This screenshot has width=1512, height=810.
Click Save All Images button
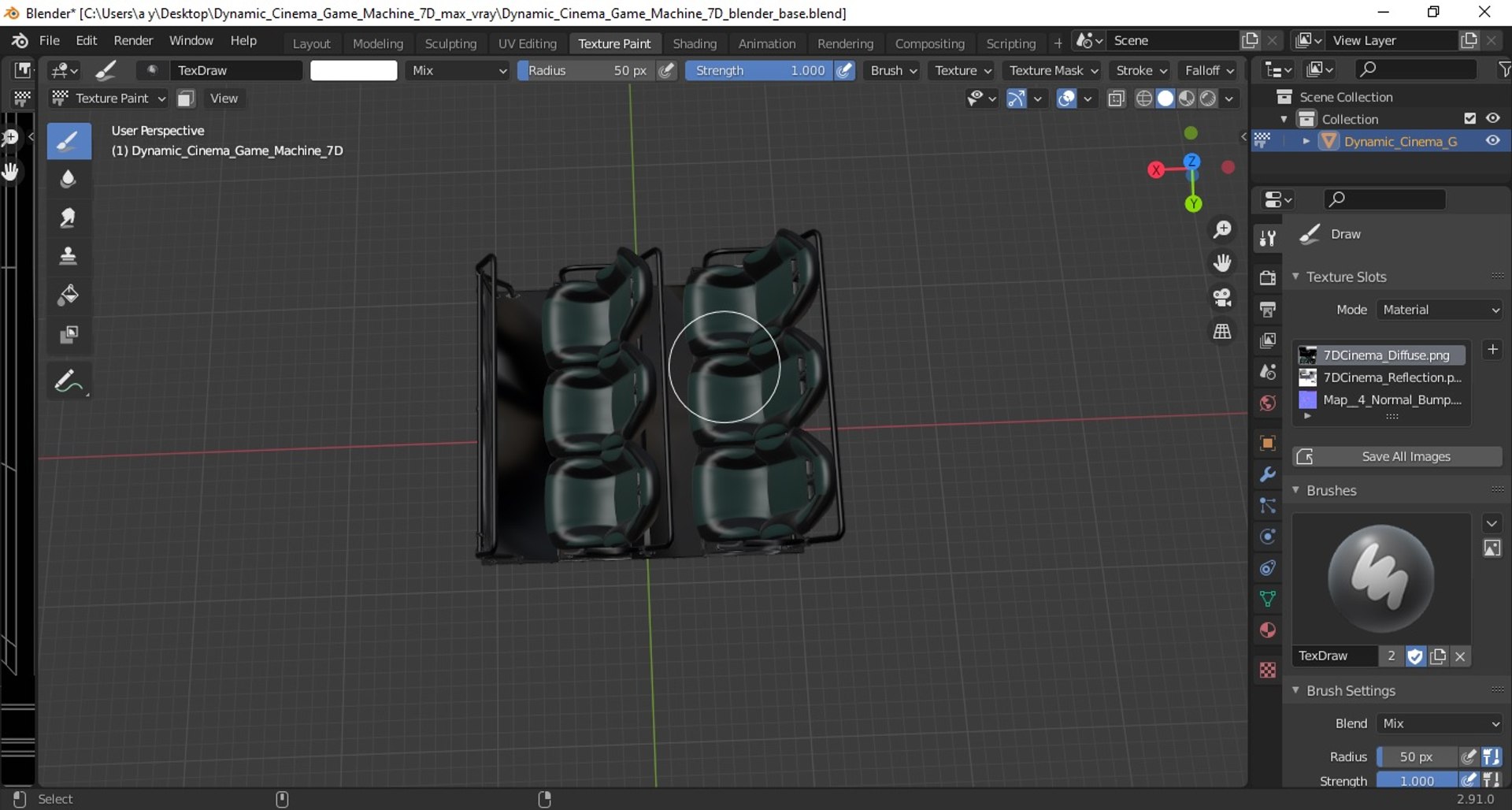point(1397,456)
